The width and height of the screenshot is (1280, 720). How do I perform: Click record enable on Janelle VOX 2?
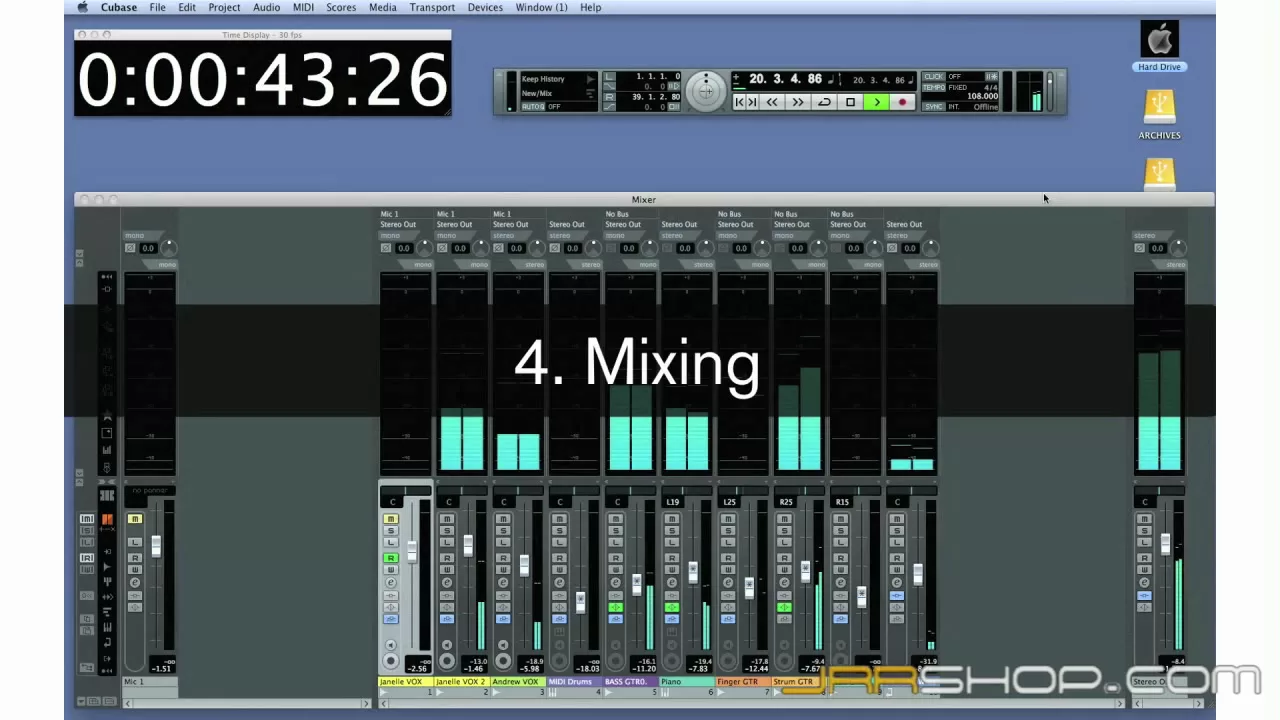447,661
